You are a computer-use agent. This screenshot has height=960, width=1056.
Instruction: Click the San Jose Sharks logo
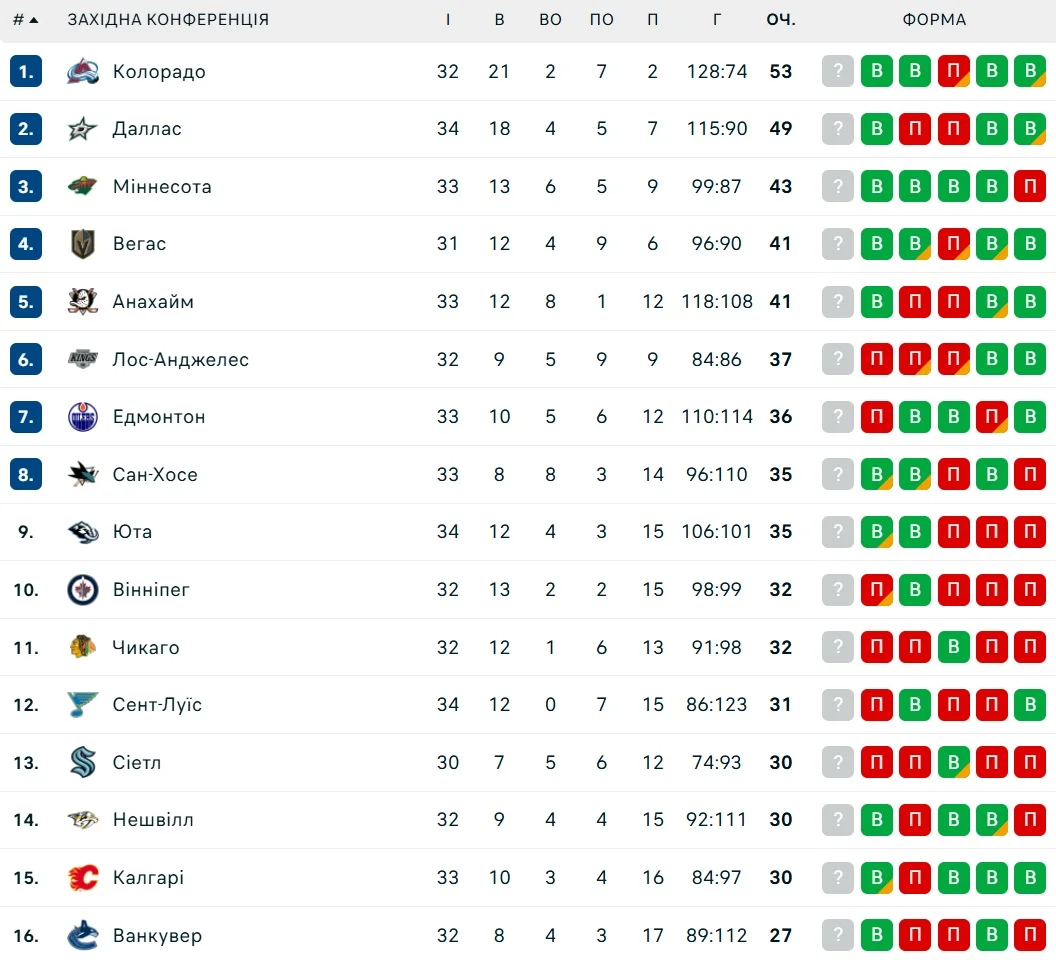pyautogui.click(x=83, y=474)
